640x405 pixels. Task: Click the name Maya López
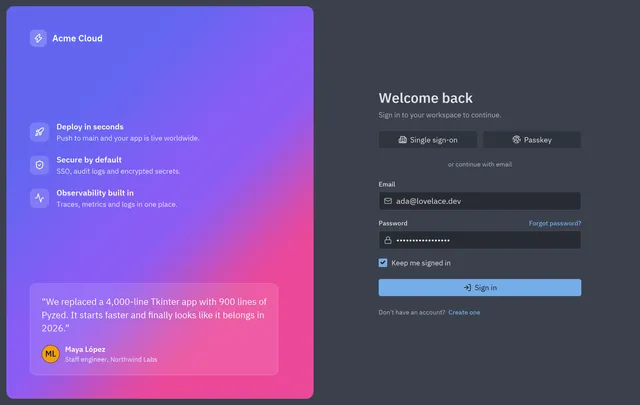(x=85, y=349)
